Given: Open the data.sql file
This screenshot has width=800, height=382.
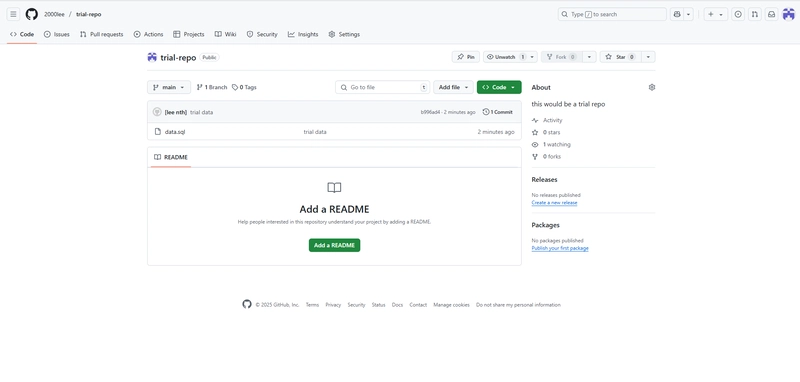Looking at the screenshot, I should (175, 132).
